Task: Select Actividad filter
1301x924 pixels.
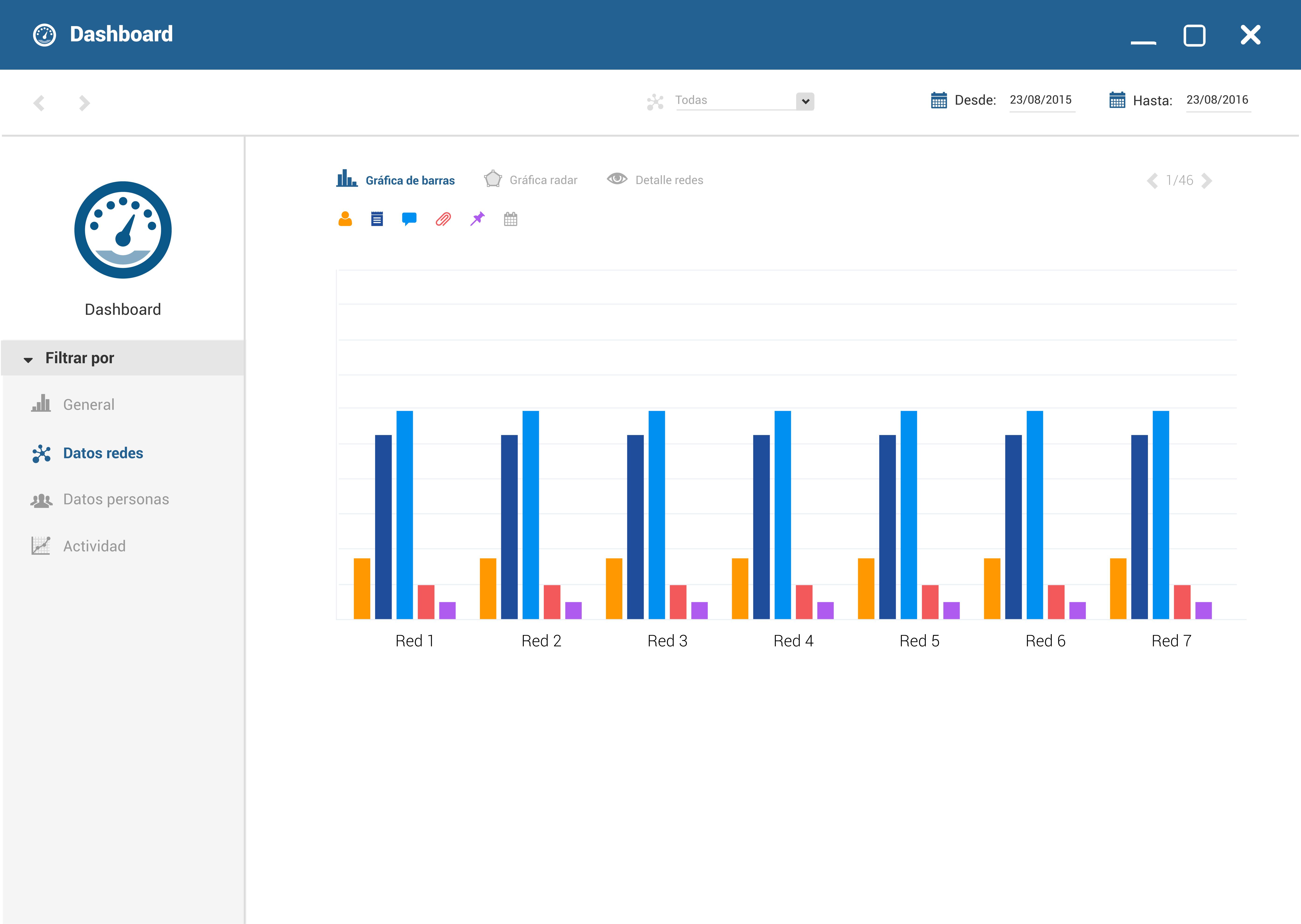Action: 94,546
